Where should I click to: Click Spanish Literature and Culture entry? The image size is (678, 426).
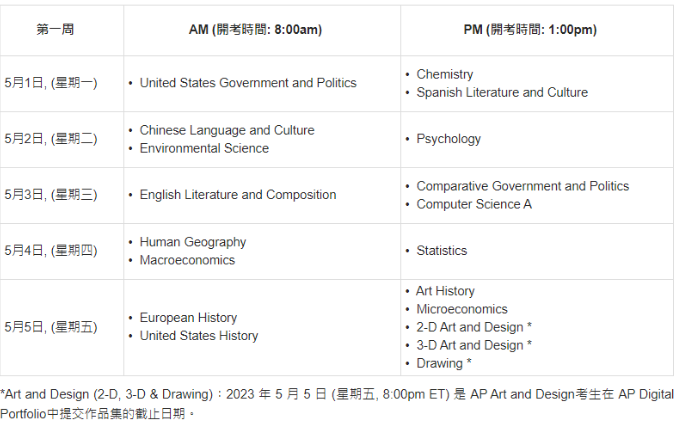[x=502, y=92]
